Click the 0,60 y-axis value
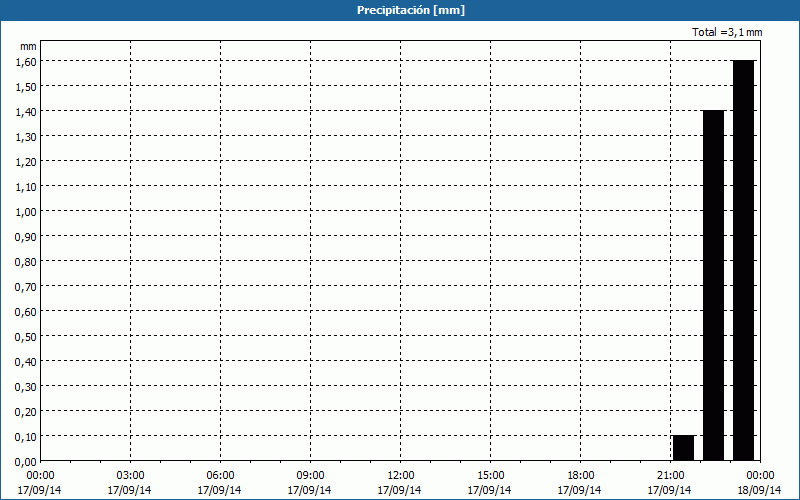This screenshot has height=500, width=800. tap(26, 312)
